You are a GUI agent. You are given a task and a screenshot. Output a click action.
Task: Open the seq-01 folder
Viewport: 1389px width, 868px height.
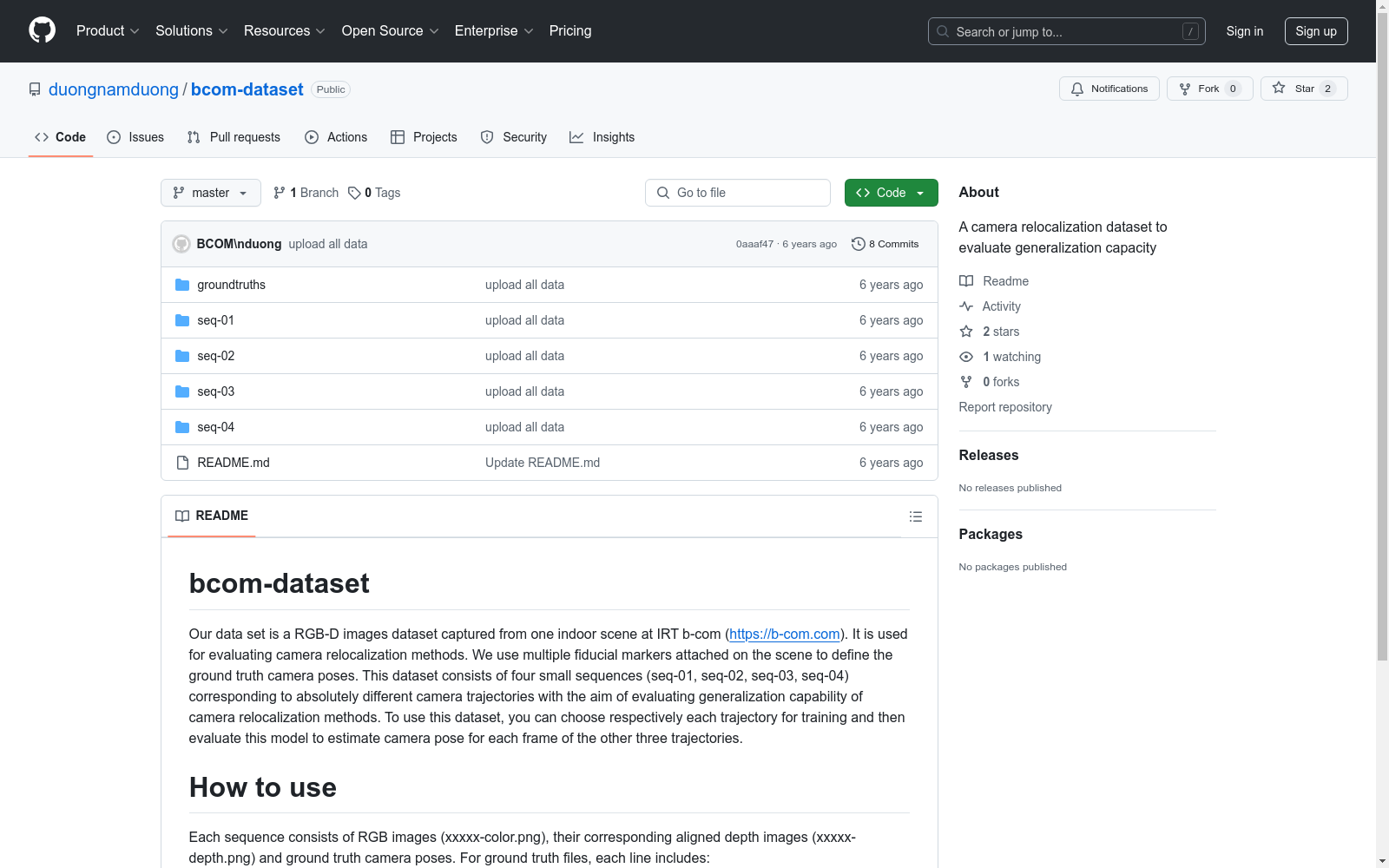pos(215,320)
